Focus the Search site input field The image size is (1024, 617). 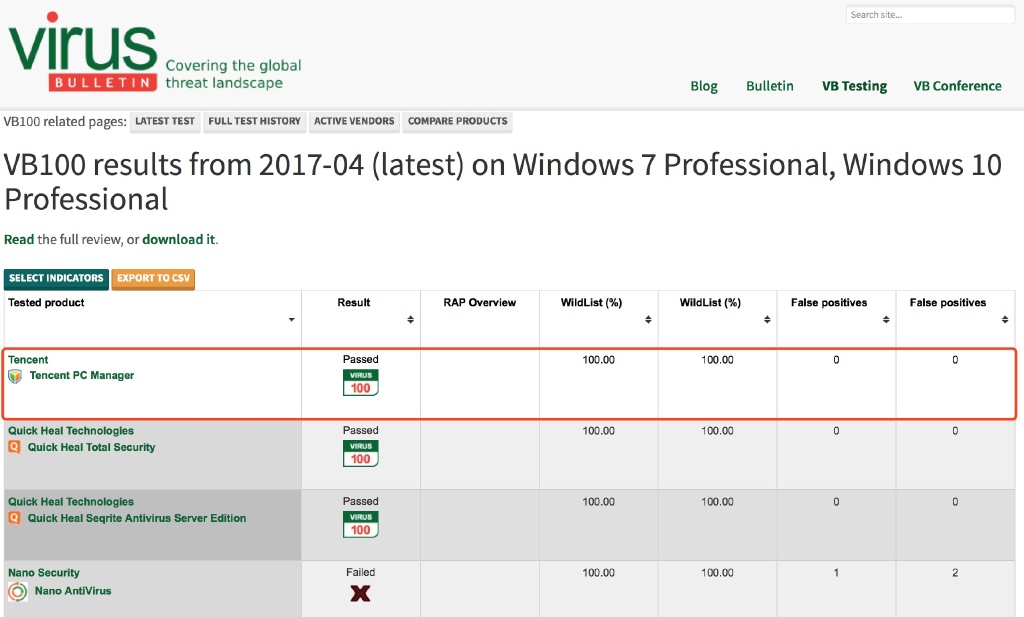tap(929, 15)
